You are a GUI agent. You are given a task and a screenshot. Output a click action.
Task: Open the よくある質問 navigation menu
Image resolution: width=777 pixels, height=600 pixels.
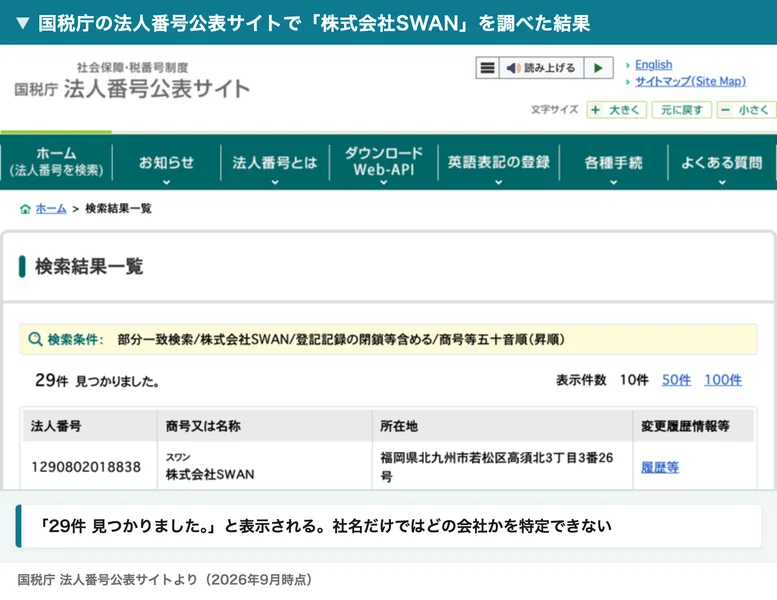tap(722, 162)
